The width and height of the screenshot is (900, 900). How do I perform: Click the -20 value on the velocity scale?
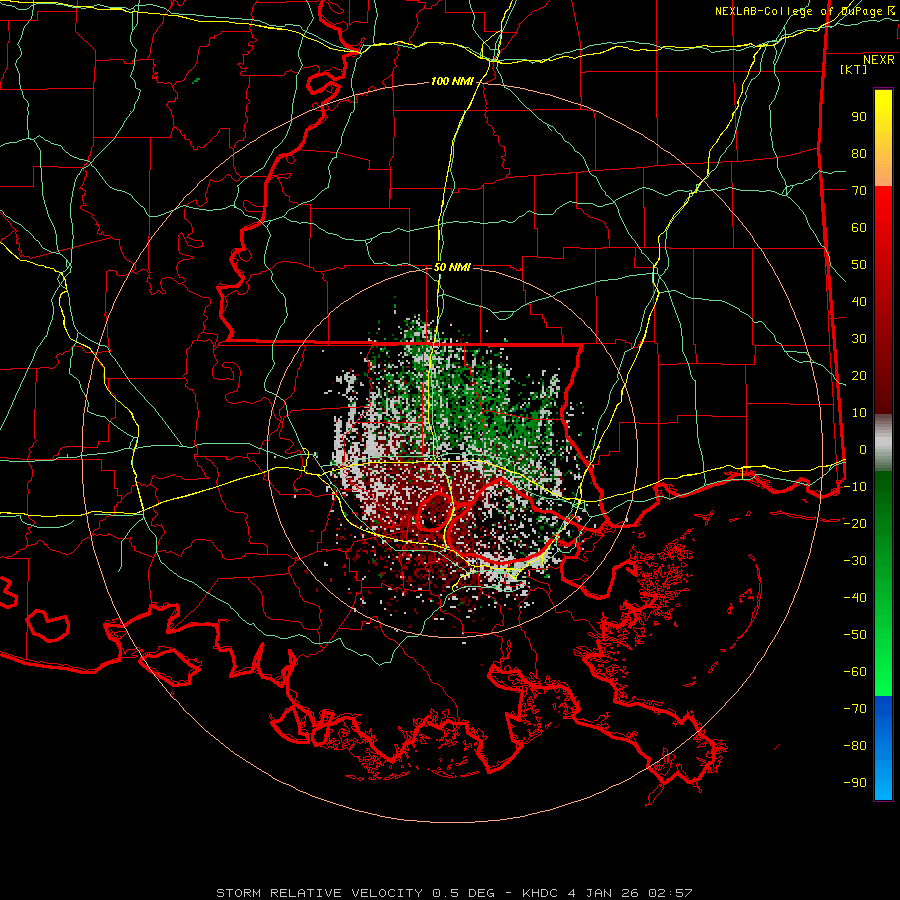pos(855,523)
